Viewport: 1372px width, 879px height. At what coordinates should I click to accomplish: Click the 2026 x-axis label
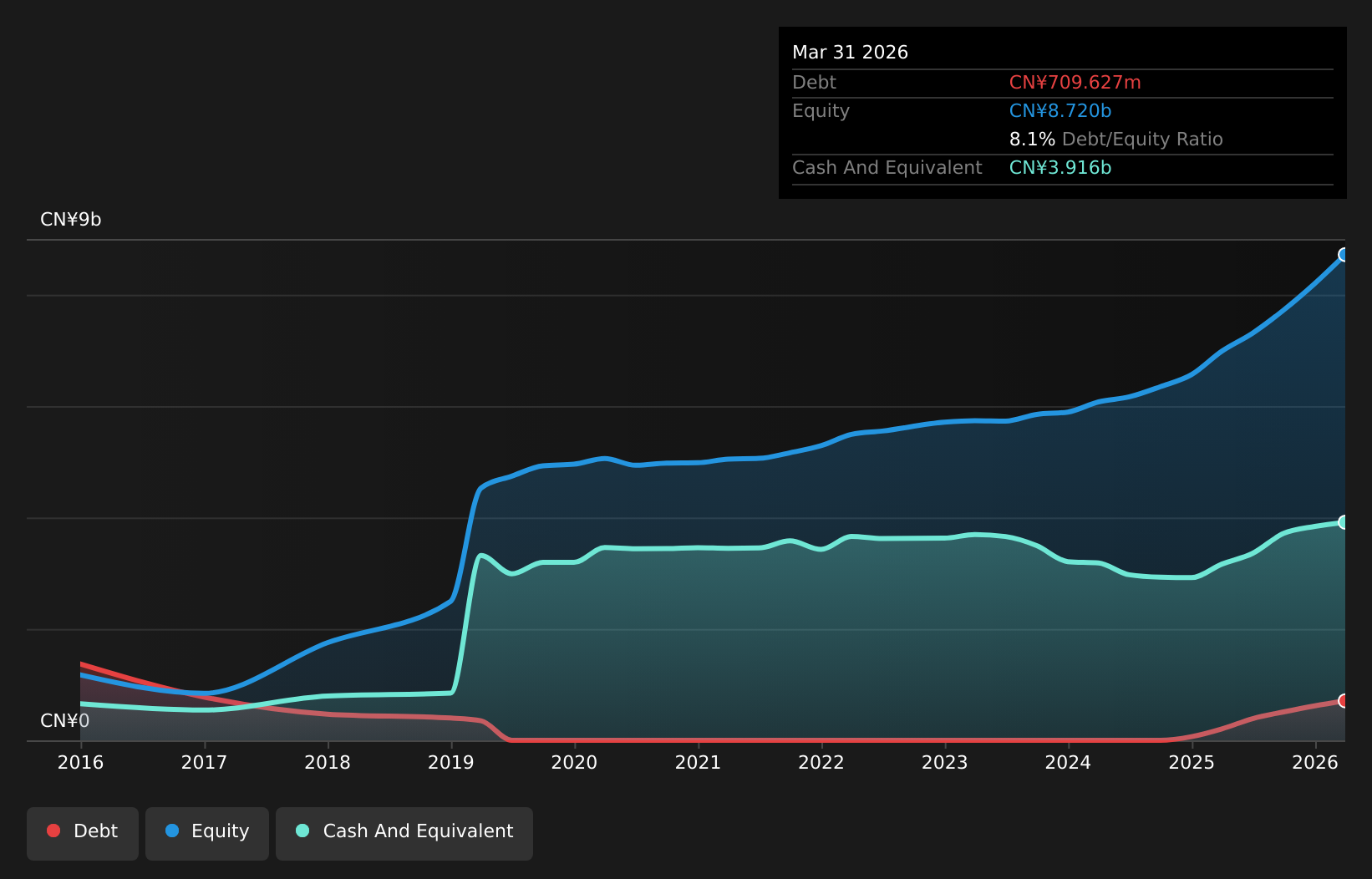(1315, 763)
